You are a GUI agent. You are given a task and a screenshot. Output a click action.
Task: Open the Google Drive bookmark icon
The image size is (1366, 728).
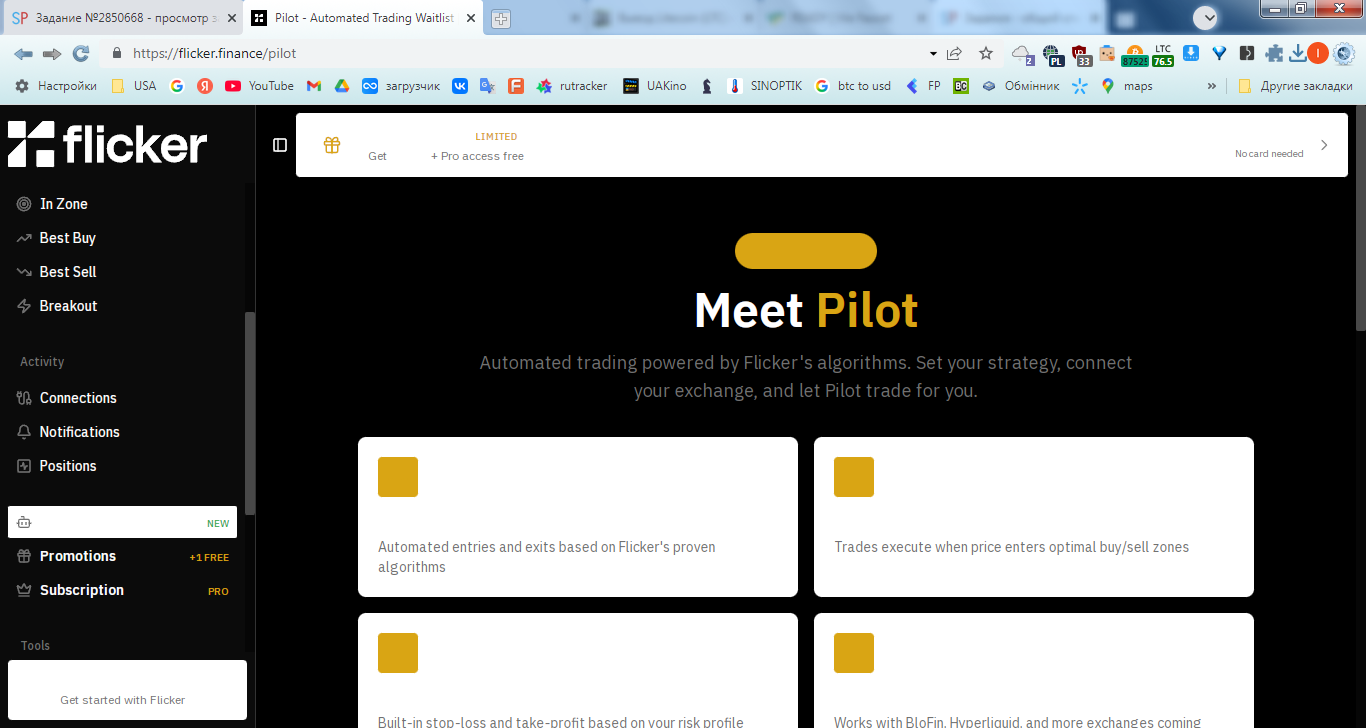(341, 86)
